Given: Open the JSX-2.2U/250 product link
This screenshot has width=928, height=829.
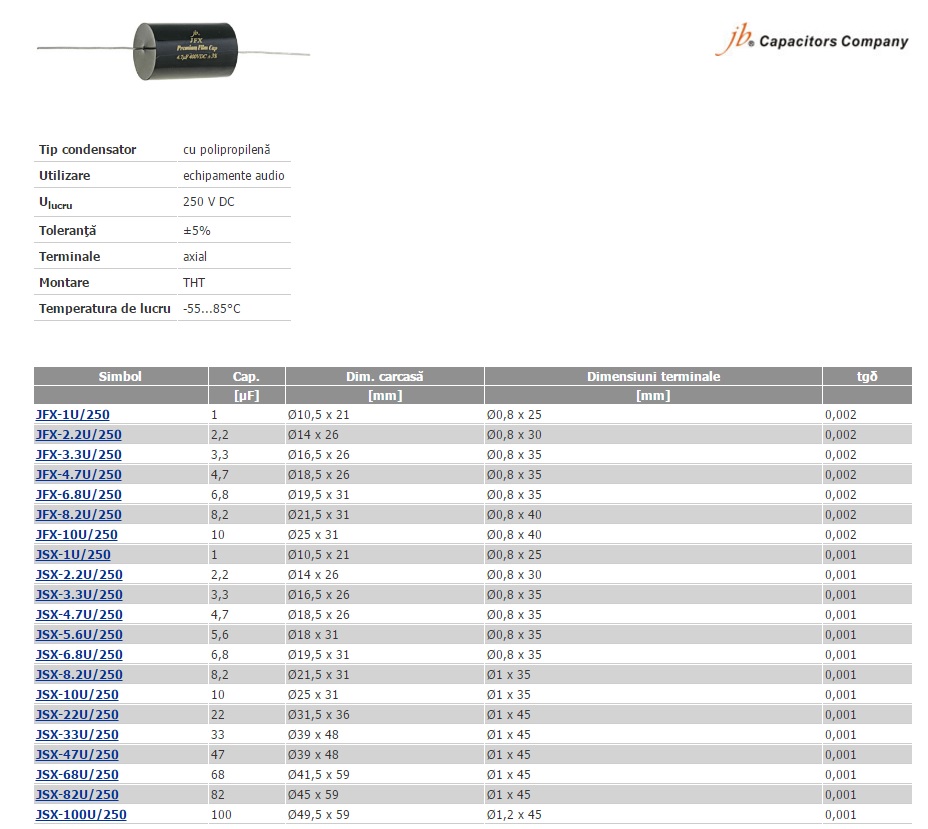Looking at the screenshot, I should [x=79, y=574].
